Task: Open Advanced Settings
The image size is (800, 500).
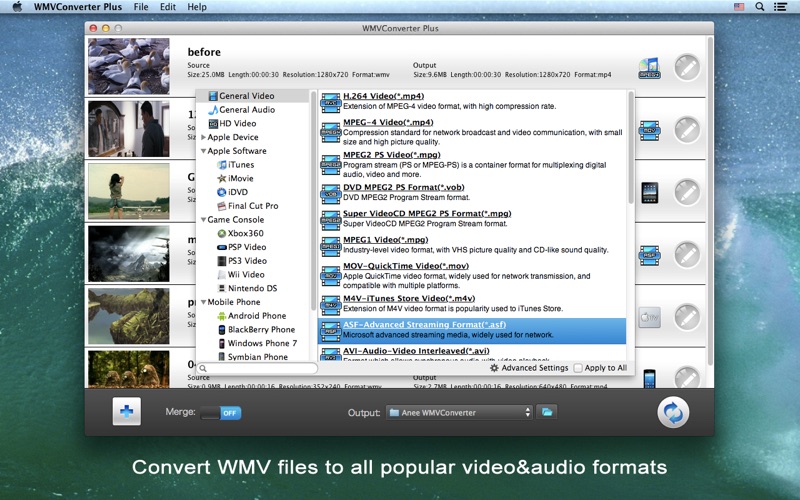Action: coord(529,368)
